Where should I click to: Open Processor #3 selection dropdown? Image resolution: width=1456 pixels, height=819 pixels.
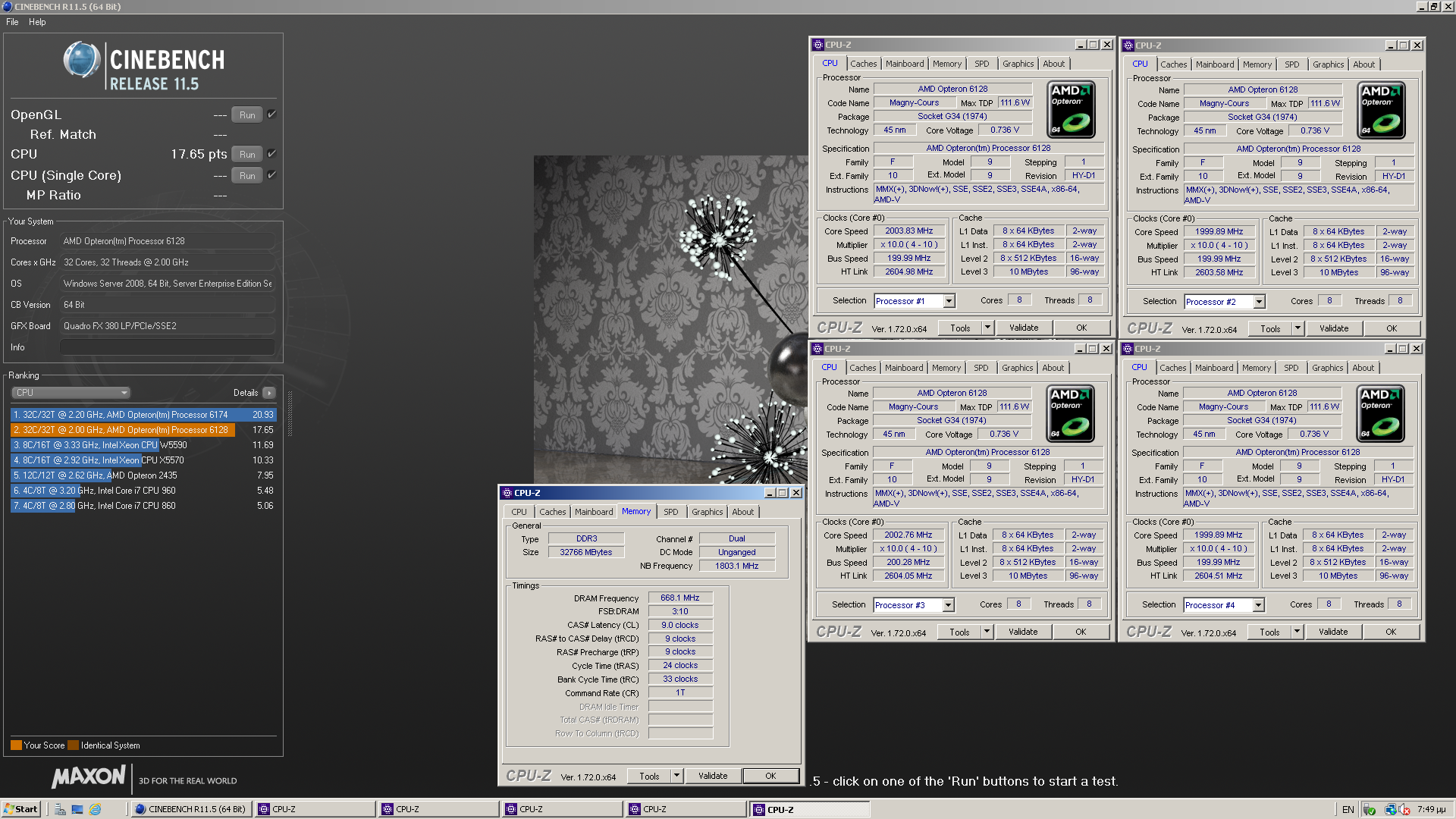[x=948, y=605]
